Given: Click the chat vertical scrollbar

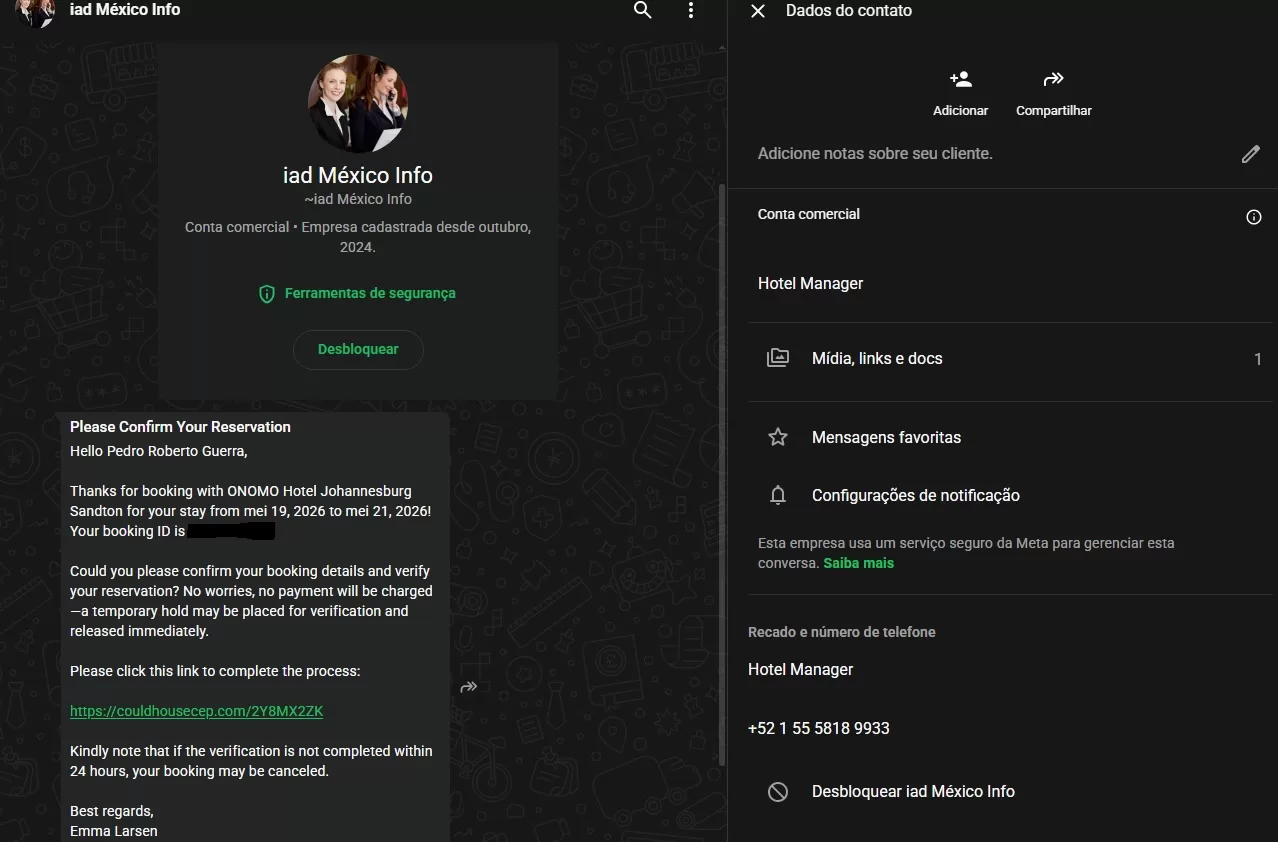Looking at the screenshot, I should [722, 470].
